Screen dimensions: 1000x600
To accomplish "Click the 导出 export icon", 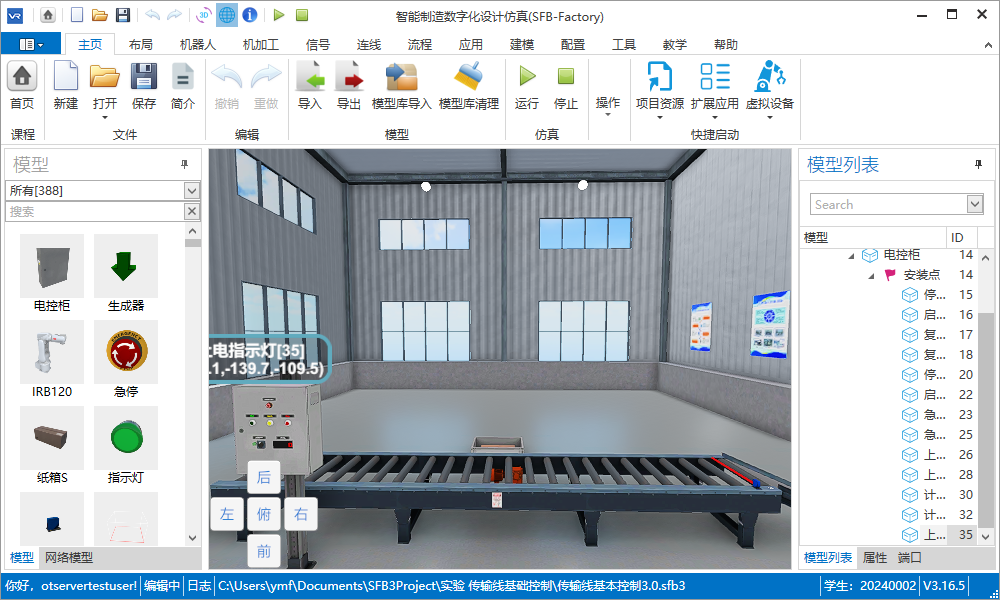I will [x=349, y=77].
